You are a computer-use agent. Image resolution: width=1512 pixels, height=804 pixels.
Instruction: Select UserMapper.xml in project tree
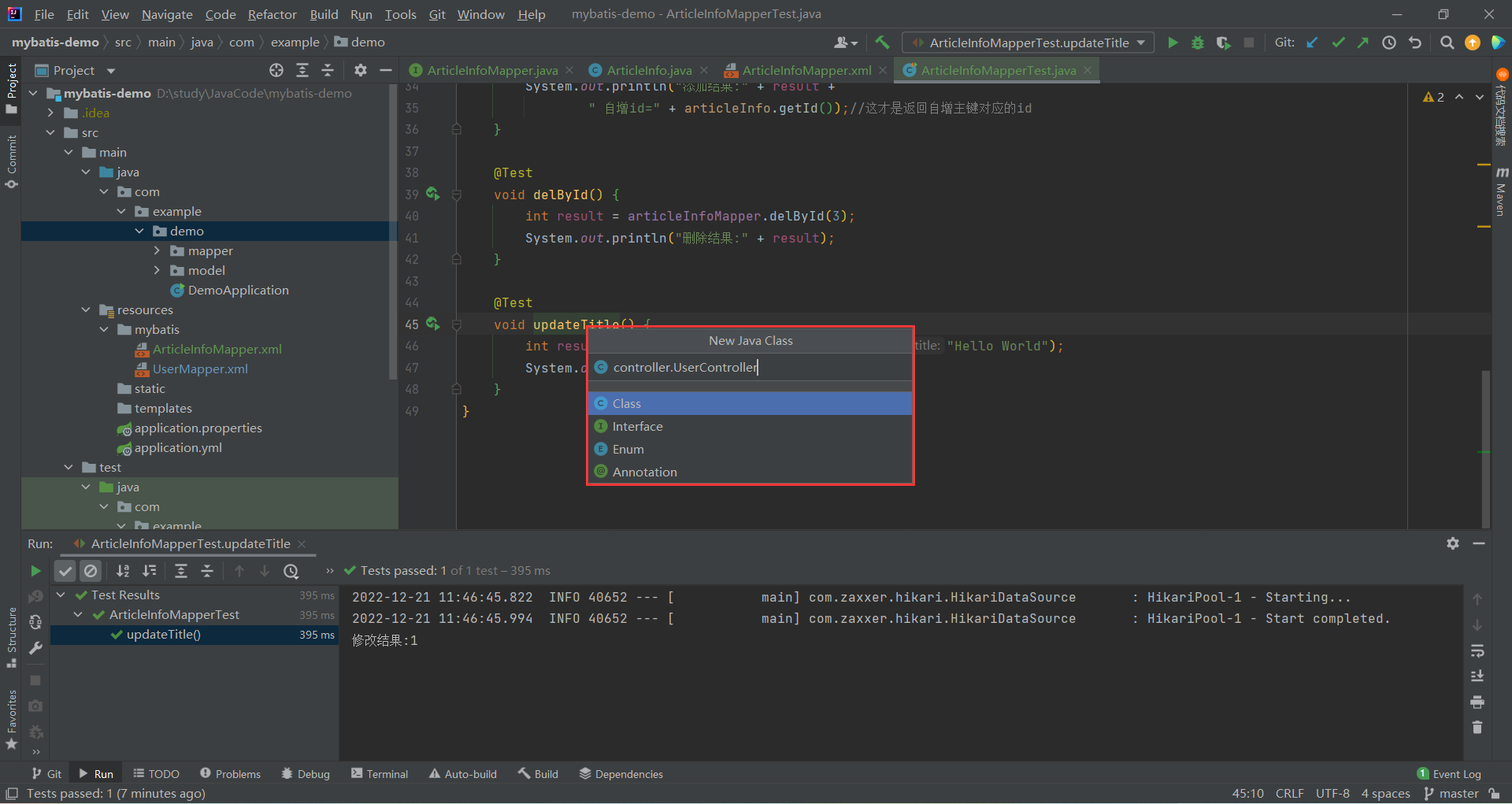point(200,369)
